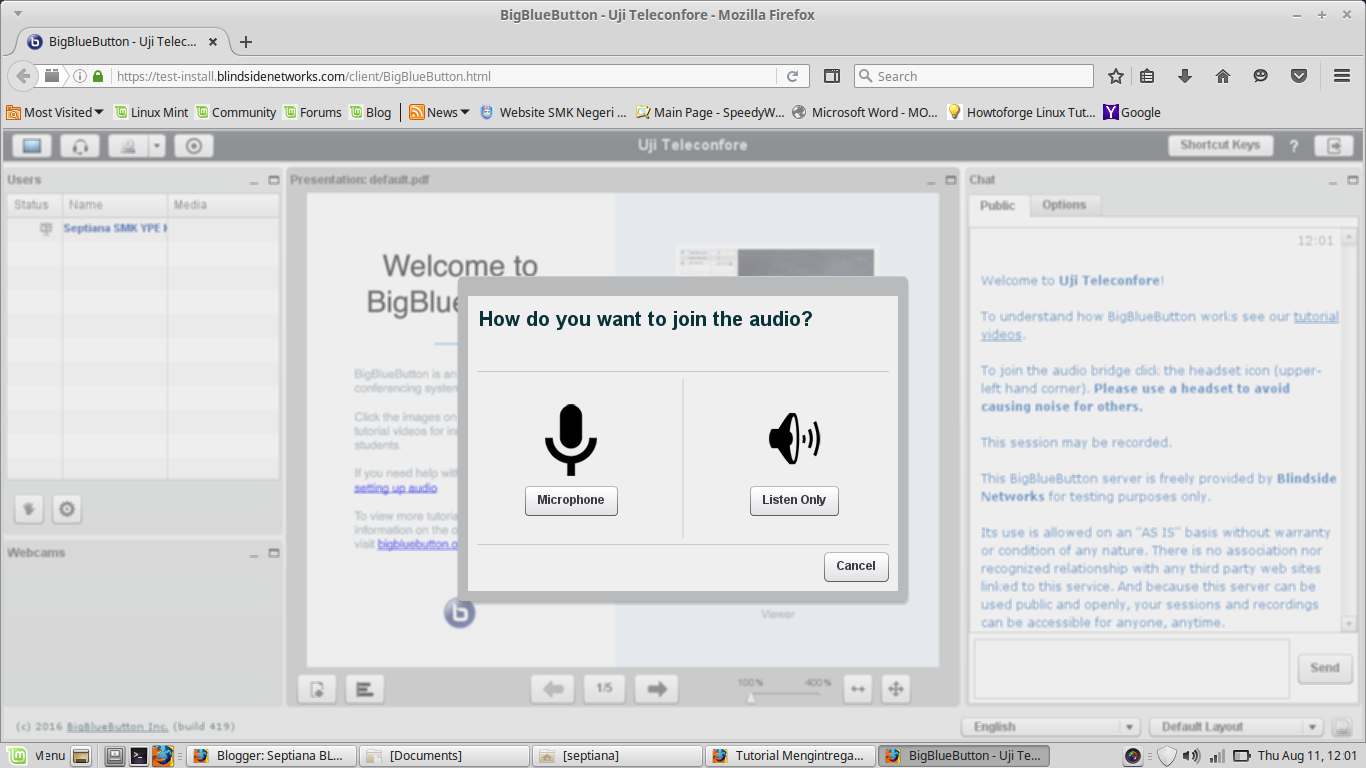Image resolution: width=1366 pixels, height=768 pixels.
Task: Click the chat message input box
Action: tap(1132, 668)
